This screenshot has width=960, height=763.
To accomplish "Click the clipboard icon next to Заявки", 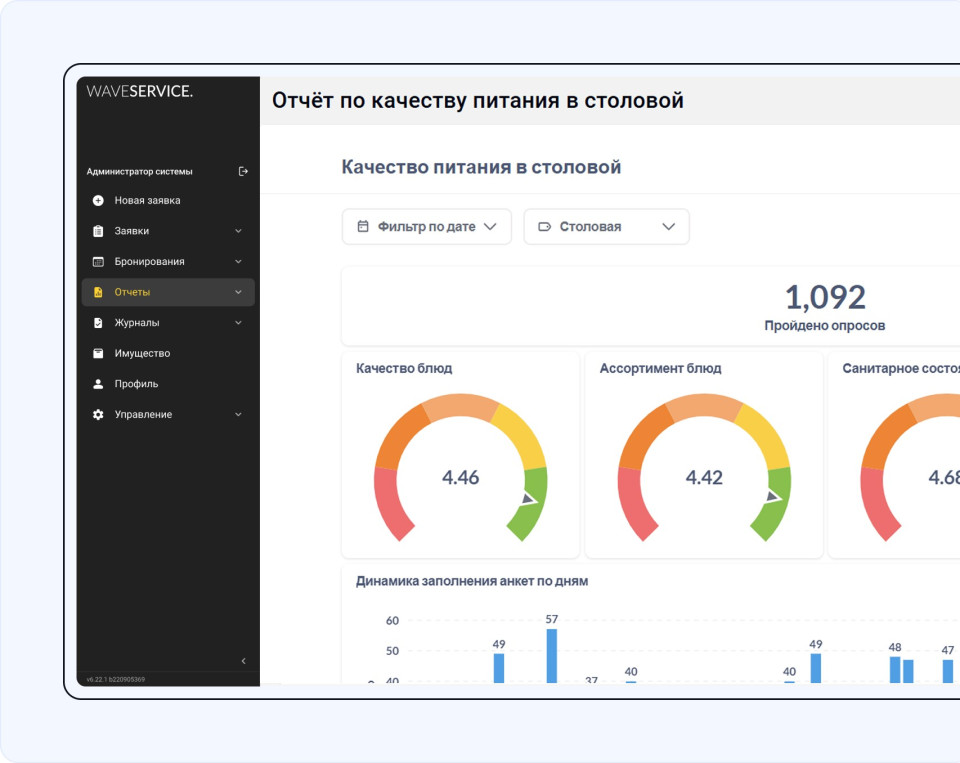I will click(98, 231).
